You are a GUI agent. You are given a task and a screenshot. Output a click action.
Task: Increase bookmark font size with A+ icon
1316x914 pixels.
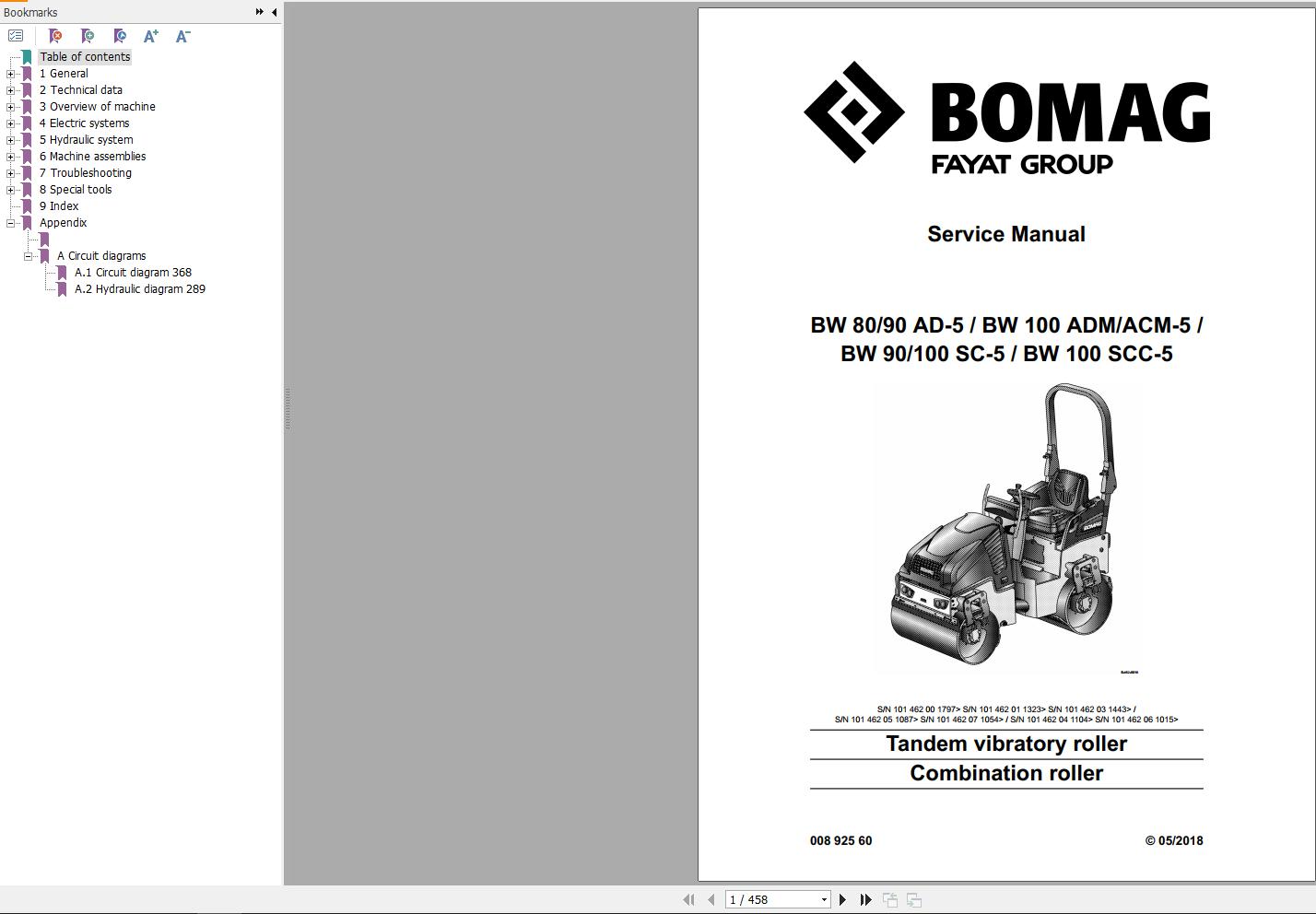pos(151,36)
